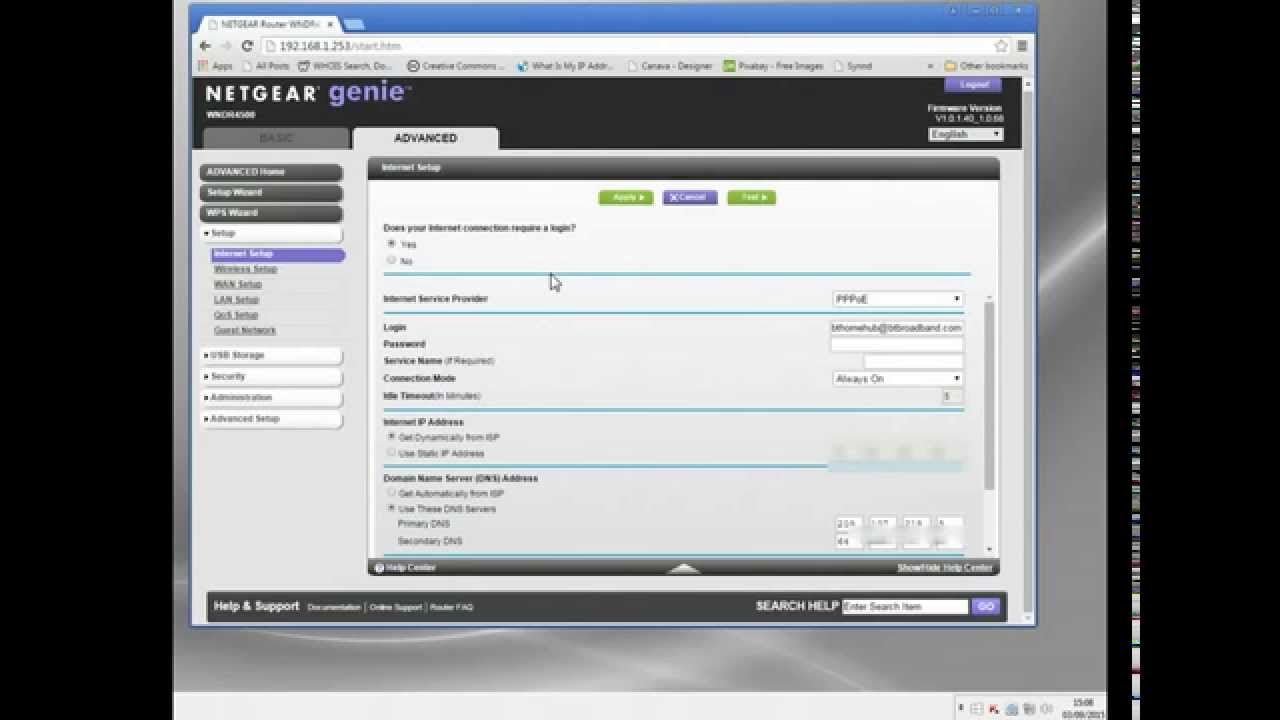The width and height of the screenshot is (1280, 720).
Task: Switch to the ADVANCED tab
Action: pyautogui.click(x=426, y=138)
